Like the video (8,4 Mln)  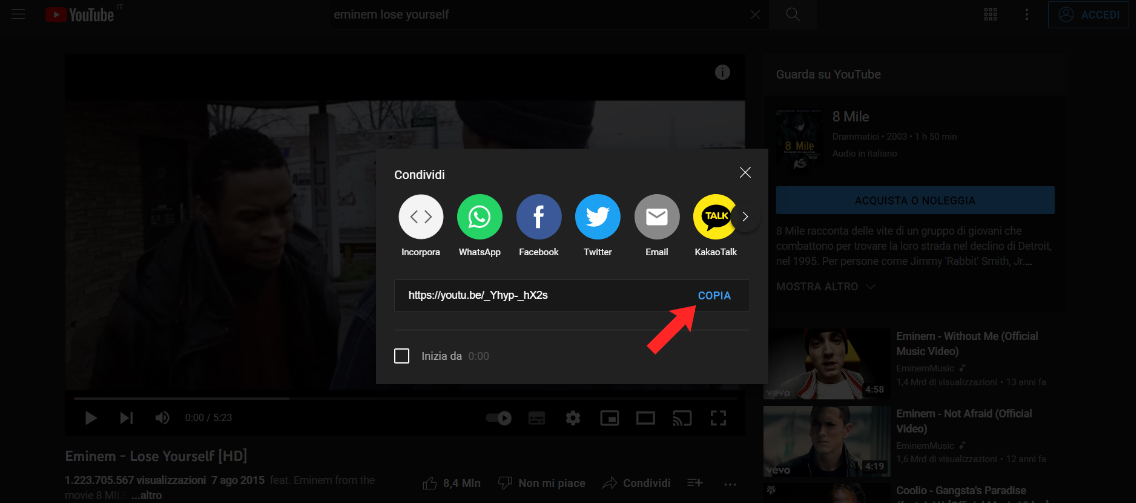(x=449, y=483)
